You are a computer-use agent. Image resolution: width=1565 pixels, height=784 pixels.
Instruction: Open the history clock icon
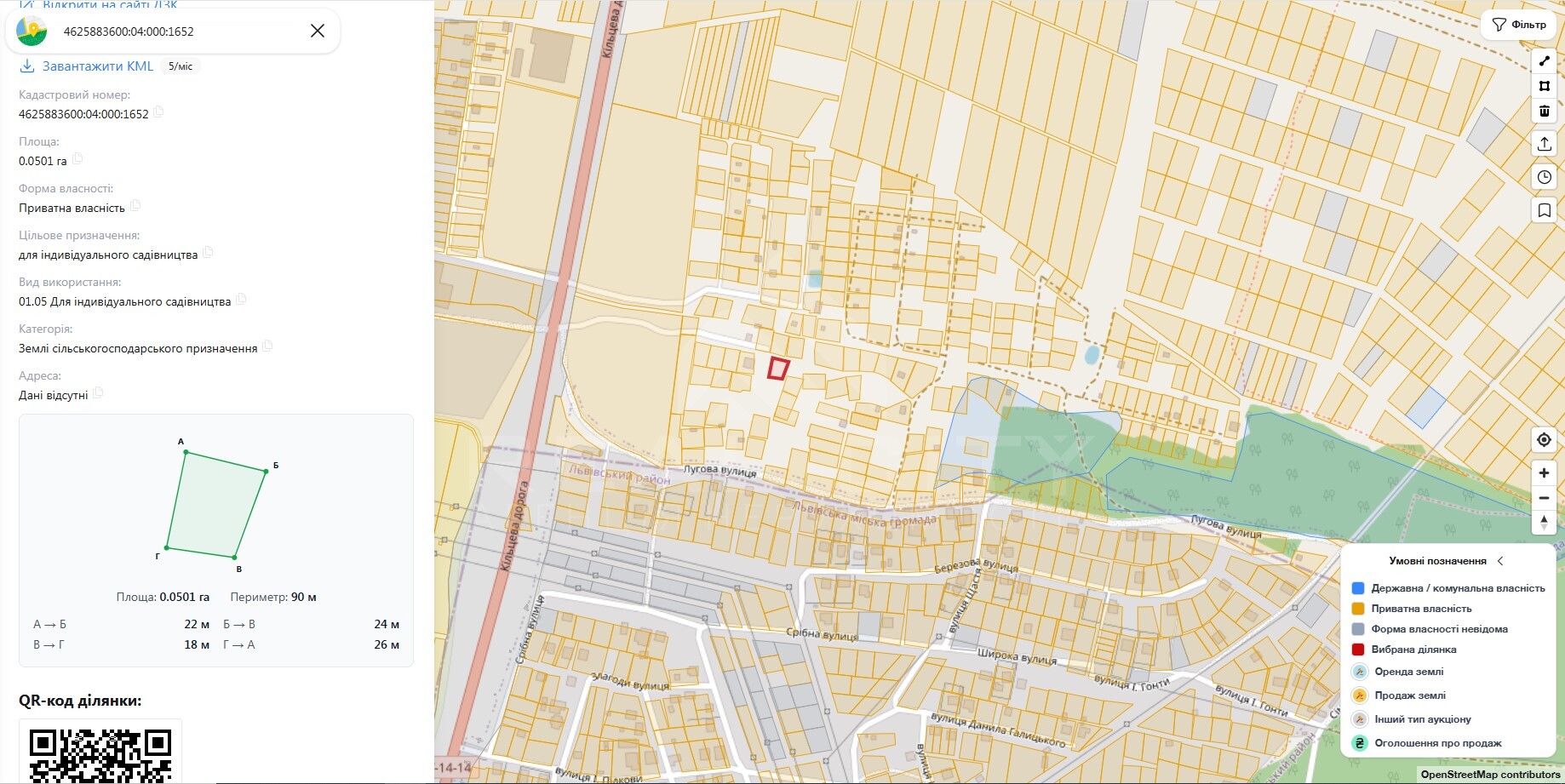pos(1544,177)
